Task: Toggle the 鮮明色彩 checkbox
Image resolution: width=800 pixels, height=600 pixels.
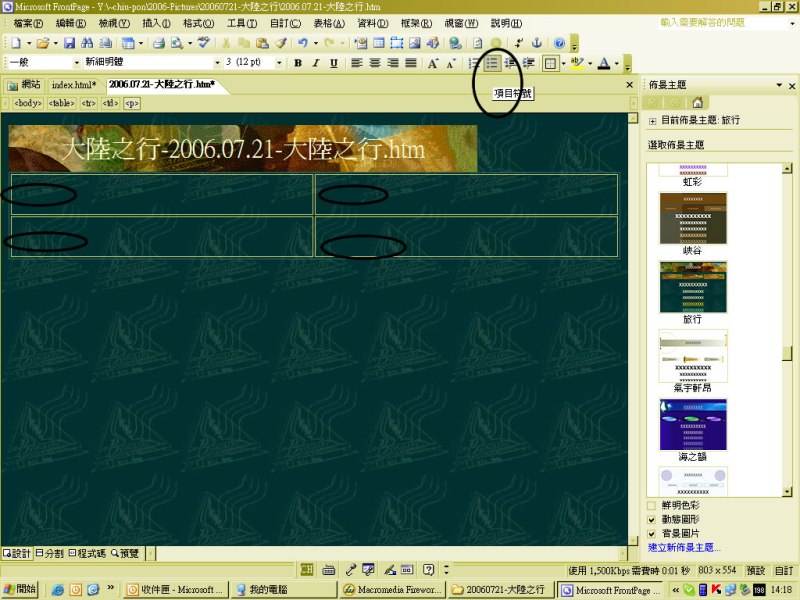Action: [x=652, y=506]
